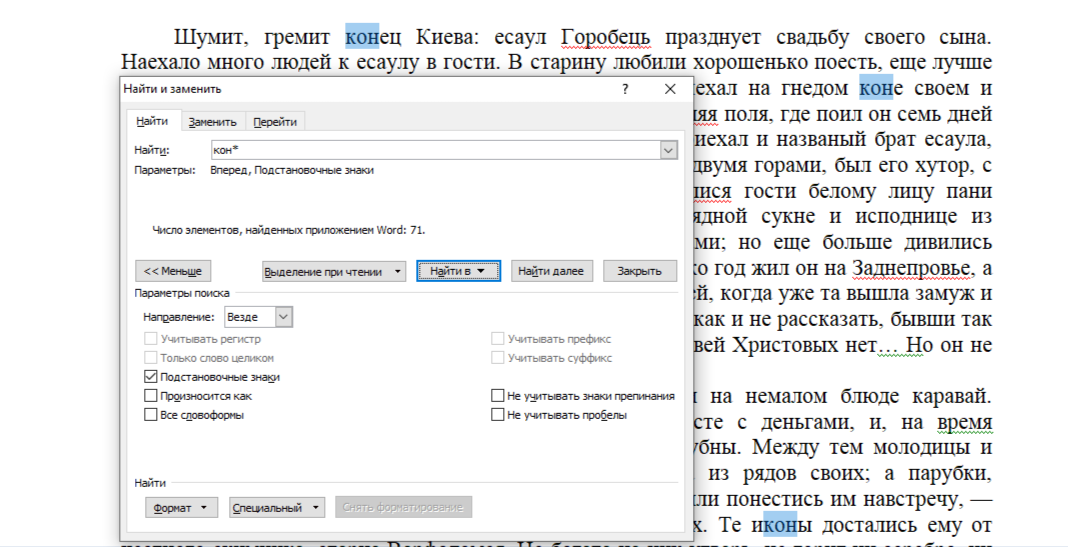Click the underlined word Горобець in document
Viewport: 1068px width, 547px height.
tap(606, 37)
